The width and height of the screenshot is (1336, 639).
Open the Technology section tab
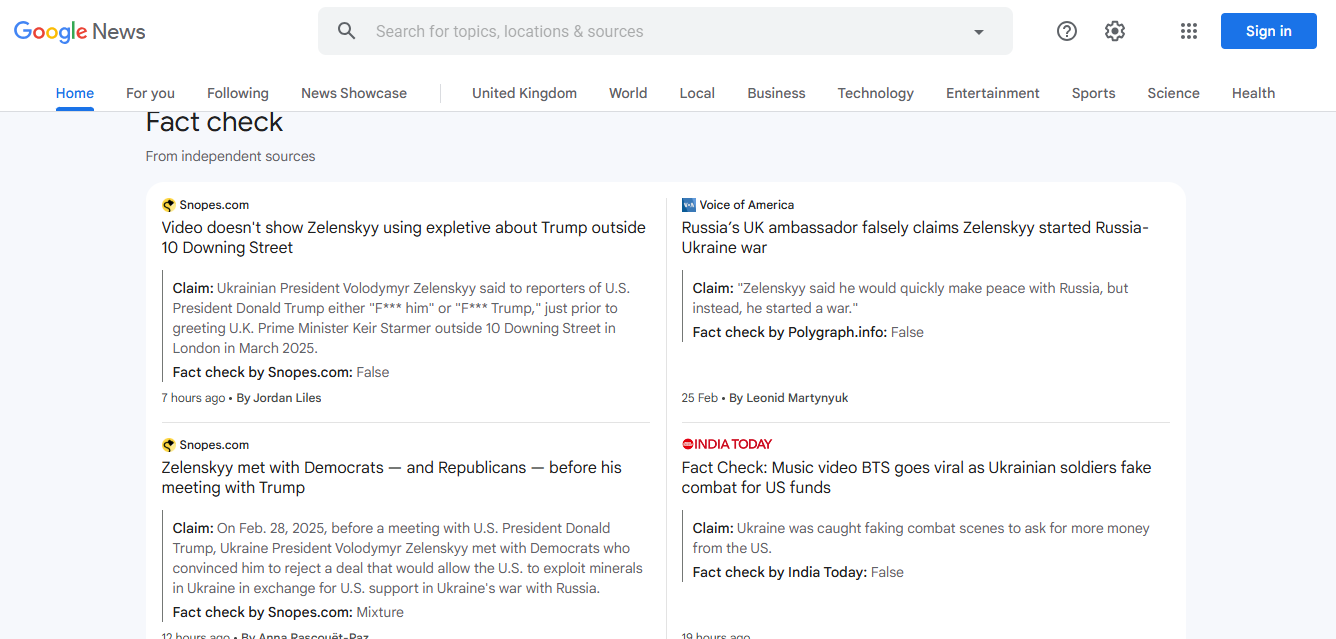pyautogui.click(x=876, y=93)
